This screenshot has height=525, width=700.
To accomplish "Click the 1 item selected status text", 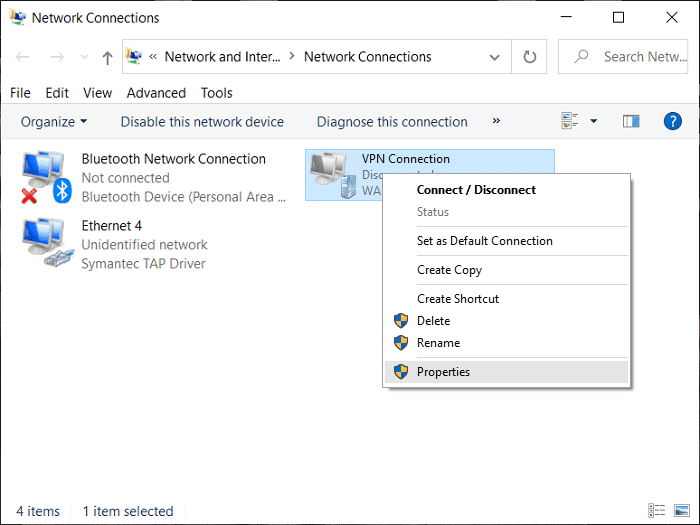I will (x=128, y=511).
